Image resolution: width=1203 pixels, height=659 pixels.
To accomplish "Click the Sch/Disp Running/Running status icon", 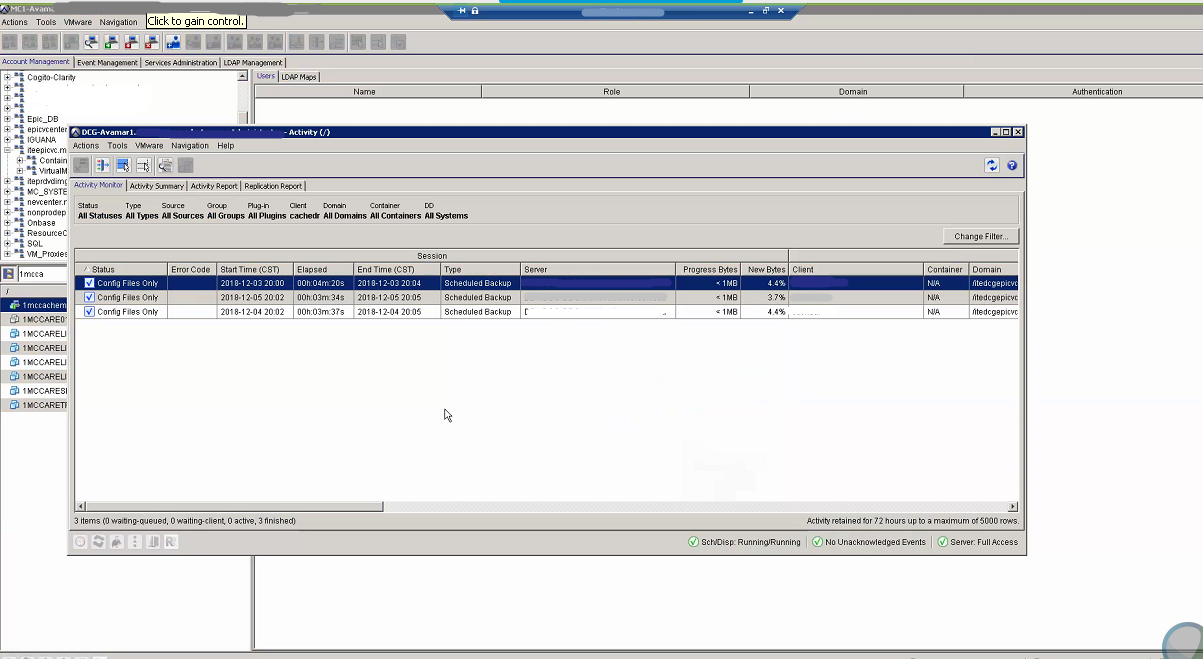I will click(694, 541).
